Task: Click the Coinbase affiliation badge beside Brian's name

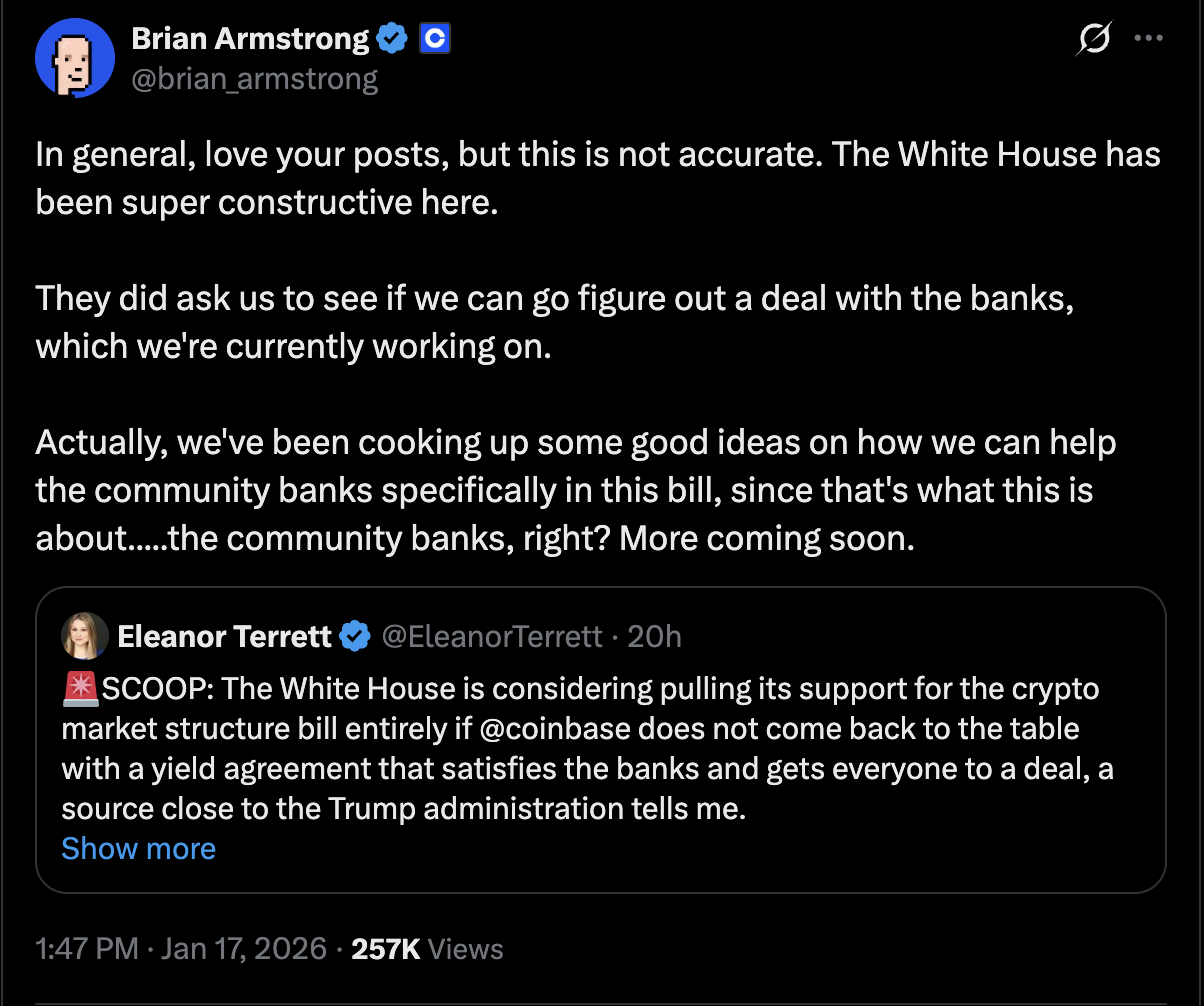Action: tap(434, 38)
